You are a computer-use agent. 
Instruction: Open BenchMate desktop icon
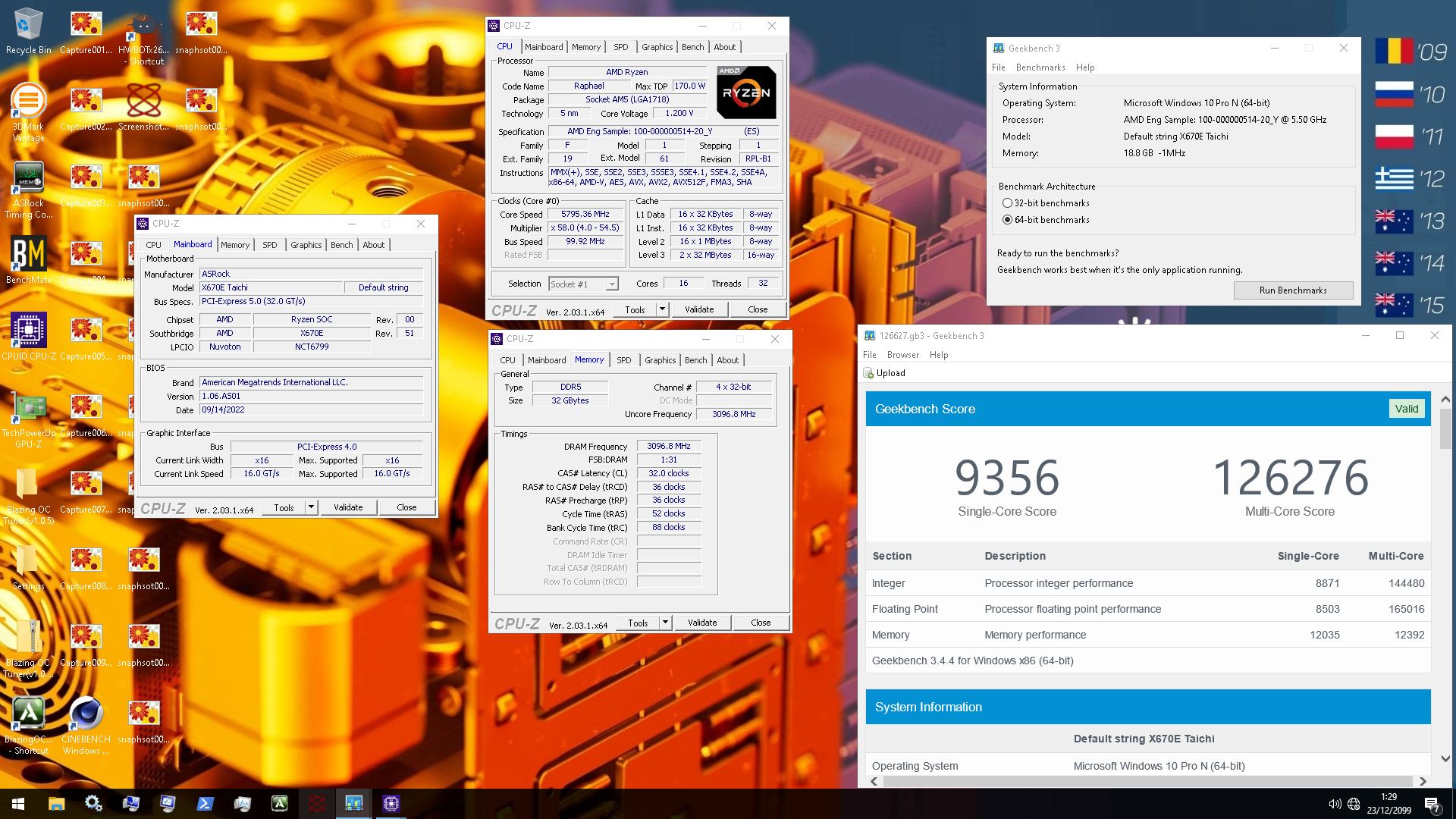(28, 259)
